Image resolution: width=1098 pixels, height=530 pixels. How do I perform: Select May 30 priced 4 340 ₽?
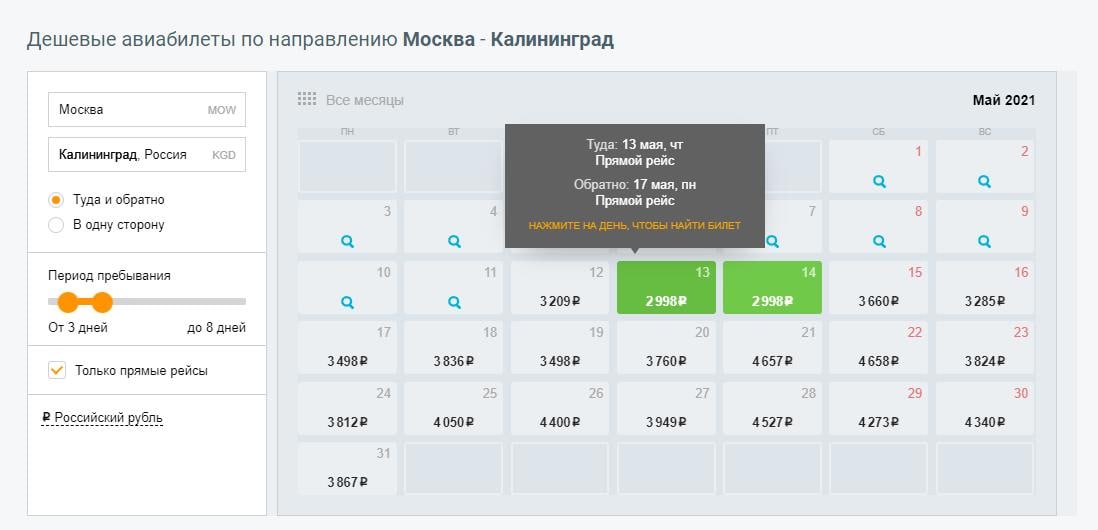point(985,408)
